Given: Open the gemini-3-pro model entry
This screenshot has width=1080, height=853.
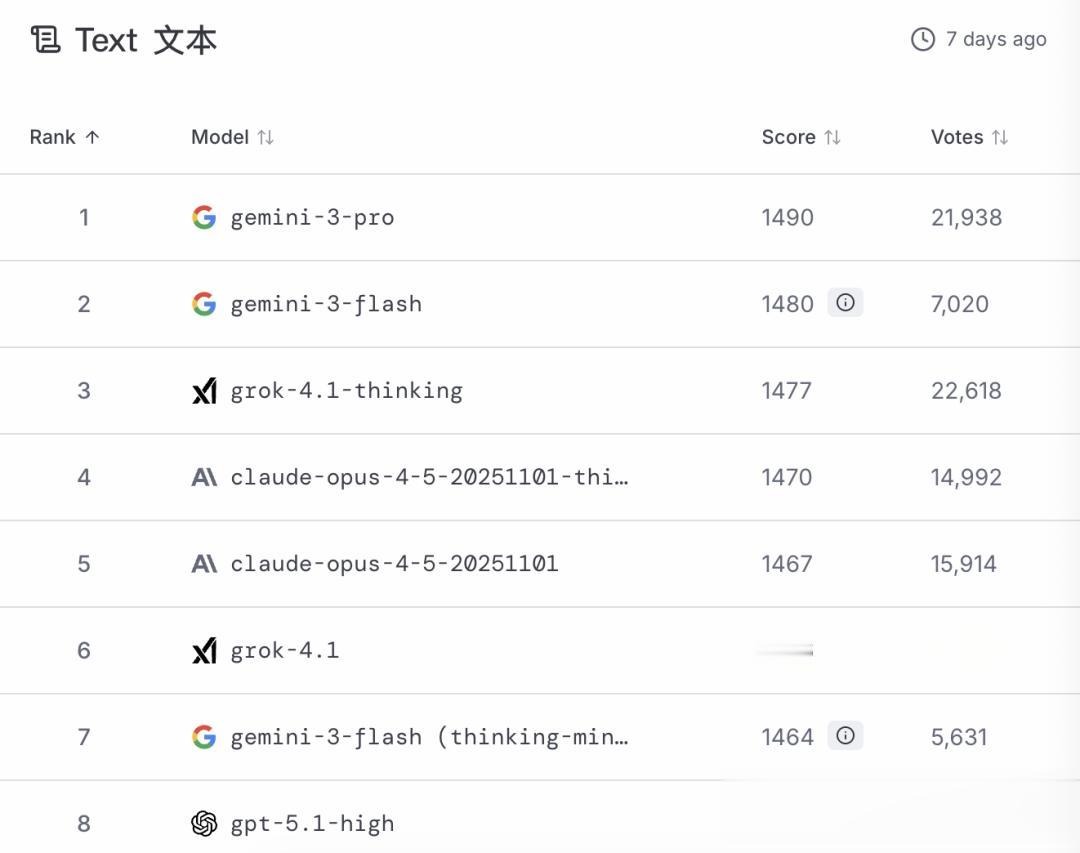Looking at the screenshot, I should (312, 218).
